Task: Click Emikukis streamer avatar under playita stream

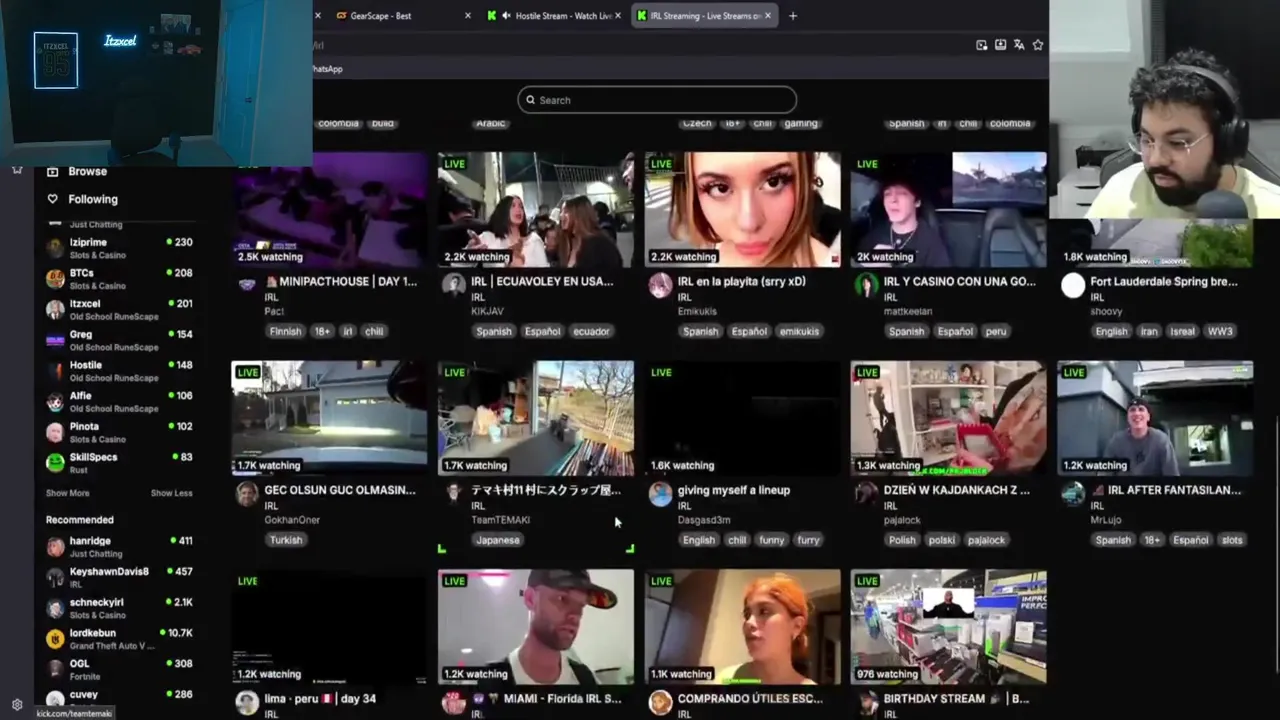Action: click(x=660, y=285)
